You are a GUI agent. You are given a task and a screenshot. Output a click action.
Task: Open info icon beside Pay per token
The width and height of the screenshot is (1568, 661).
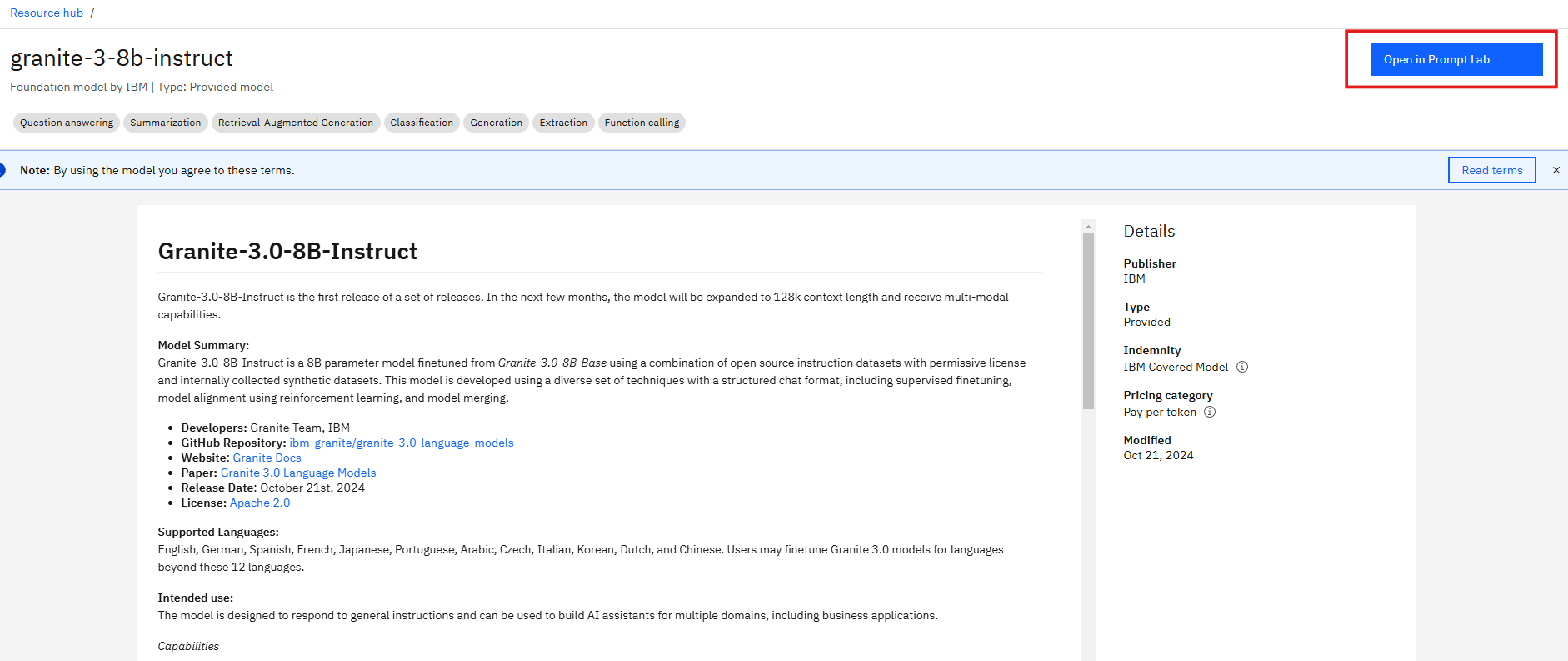(x=1210, y=412)
